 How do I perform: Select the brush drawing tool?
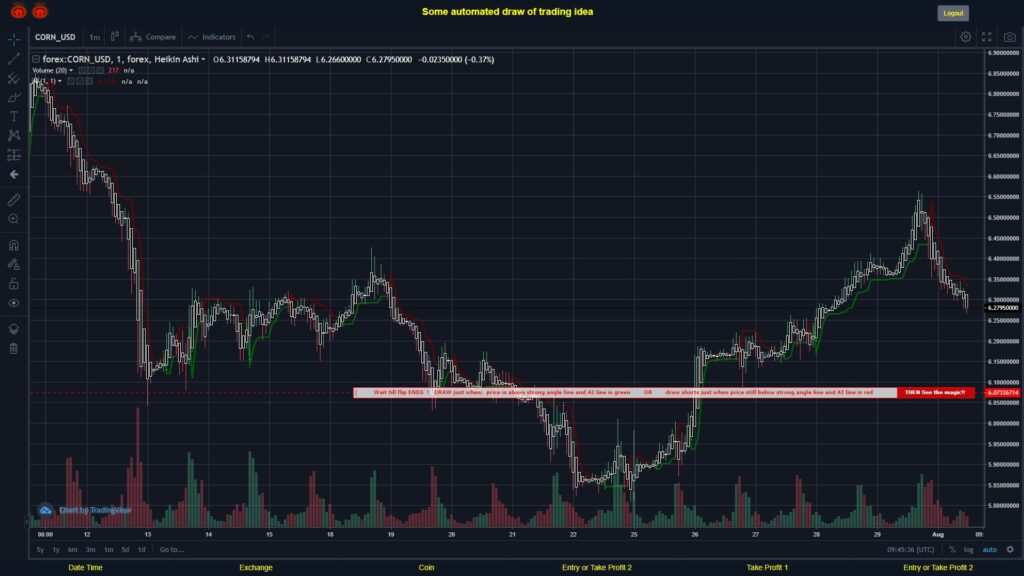click(x=14, y=97)
